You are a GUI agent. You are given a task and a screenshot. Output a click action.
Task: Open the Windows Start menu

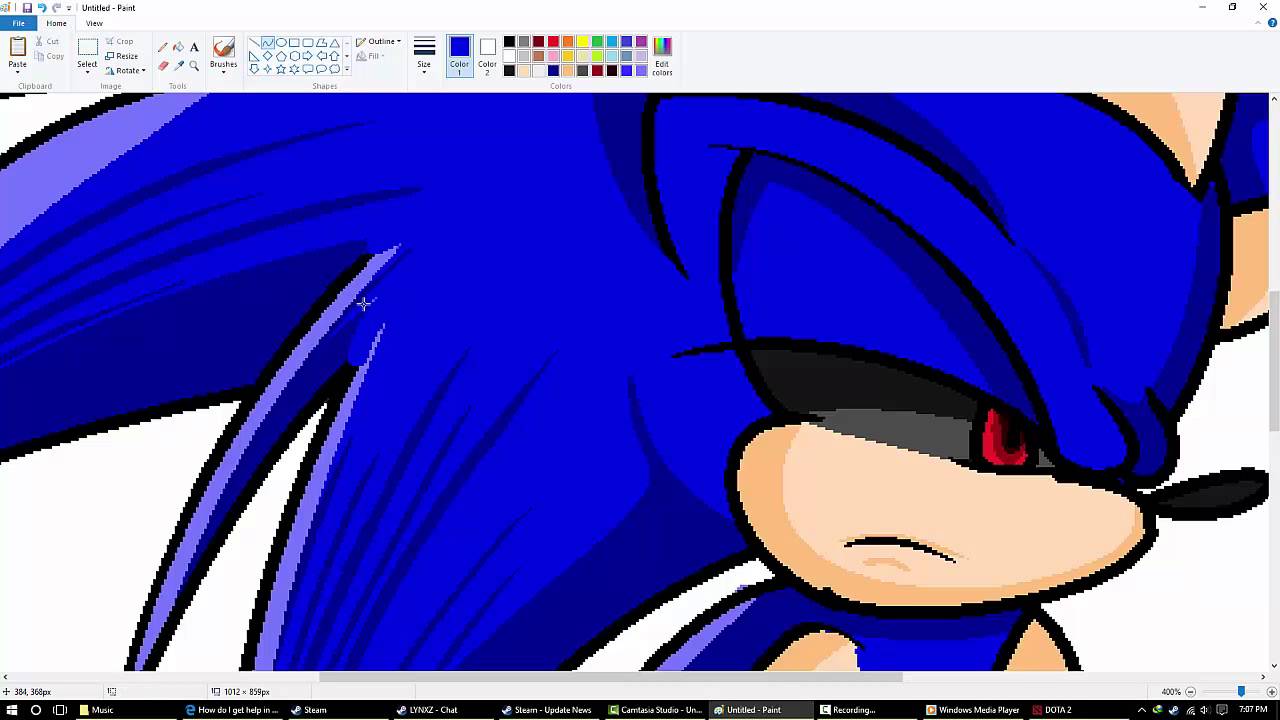click(x=12, y=710)
